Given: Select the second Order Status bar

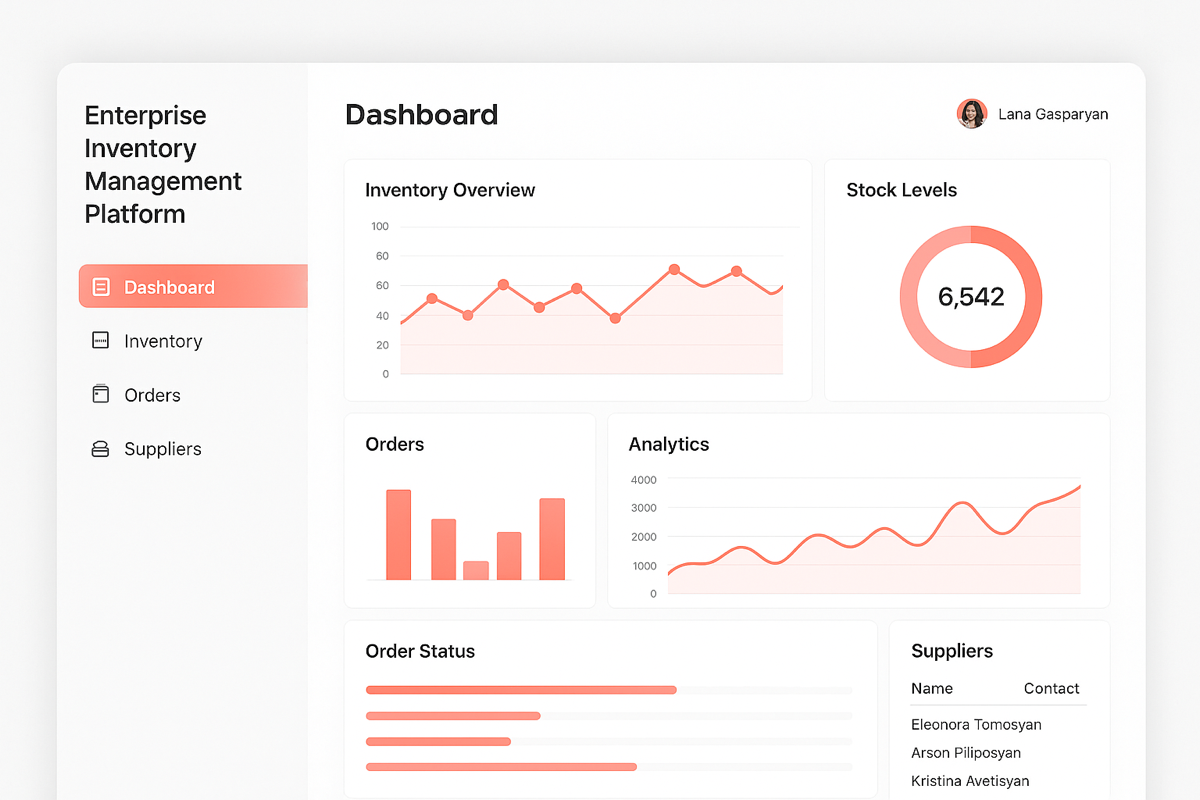Looking at the screenshot, I should pyautogui.click(x=452, y=716).
